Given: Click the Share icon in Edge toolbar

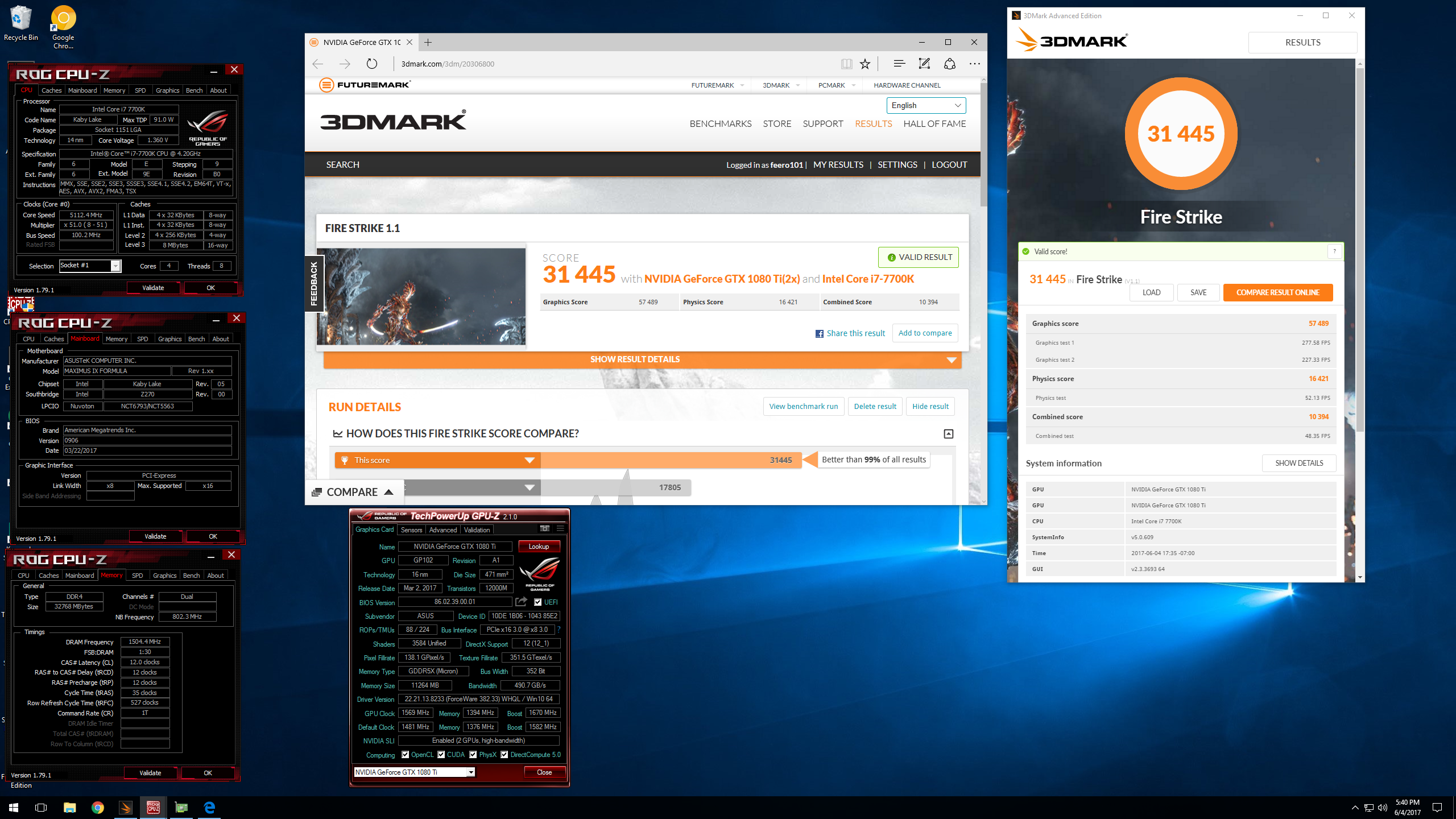Looking at the screenshot, I should click(949, 64).
